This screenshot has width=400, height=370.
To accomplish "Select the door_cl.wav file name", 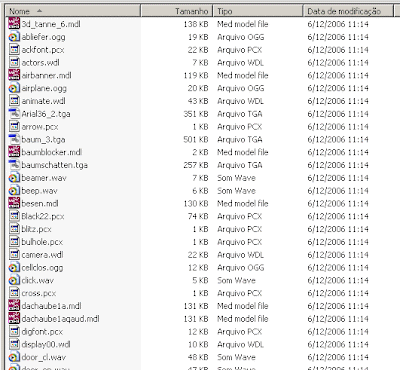I will pos(44,357).
